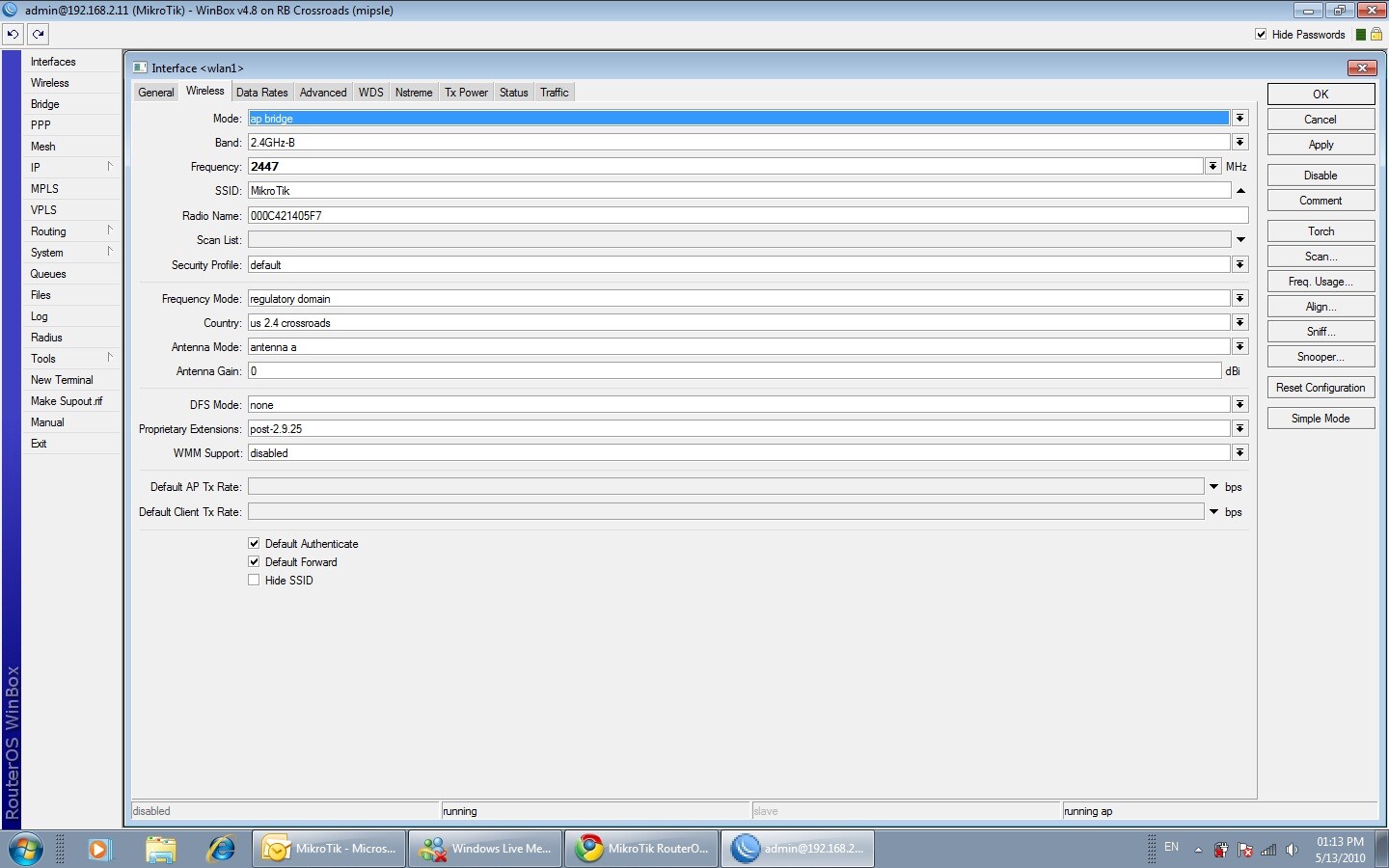Click the Antenna Gain input field
1389x868 pixels.
(735, 370)
